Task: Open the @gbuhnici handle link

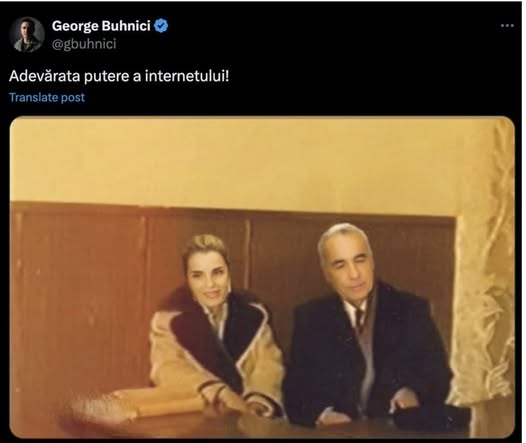Action: click(84, 44)
